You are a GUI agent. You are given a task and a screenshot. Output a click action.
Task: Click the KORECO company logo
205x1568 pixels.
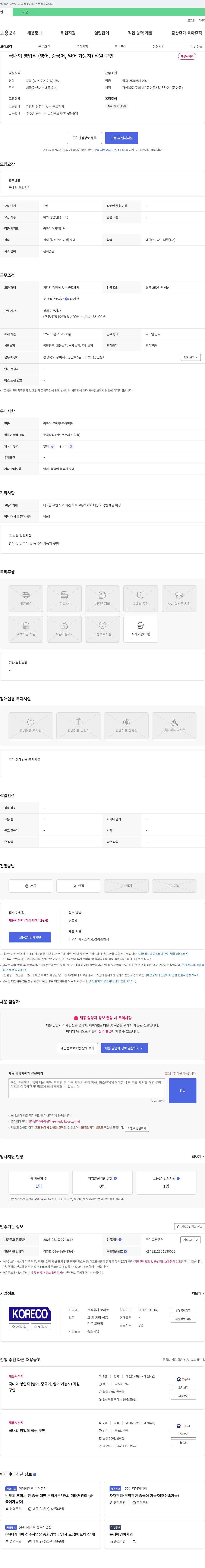(30, 1314)
